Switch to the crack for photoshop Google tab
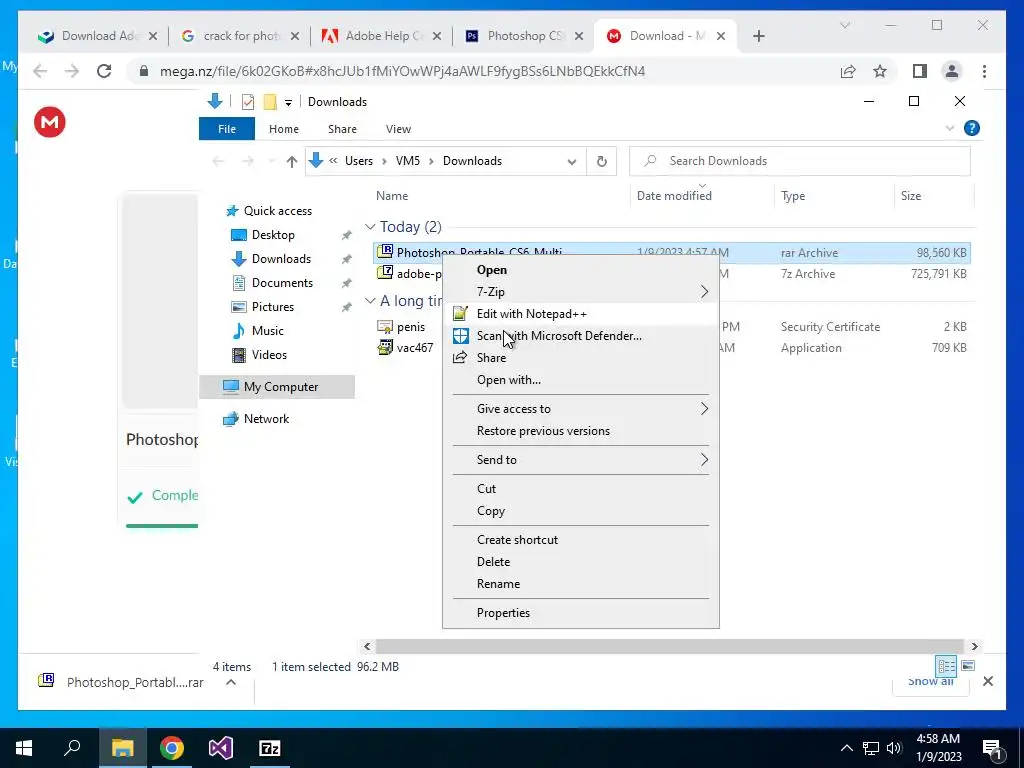The width and height of the screenshot is (1024, 768). (240, 36)
